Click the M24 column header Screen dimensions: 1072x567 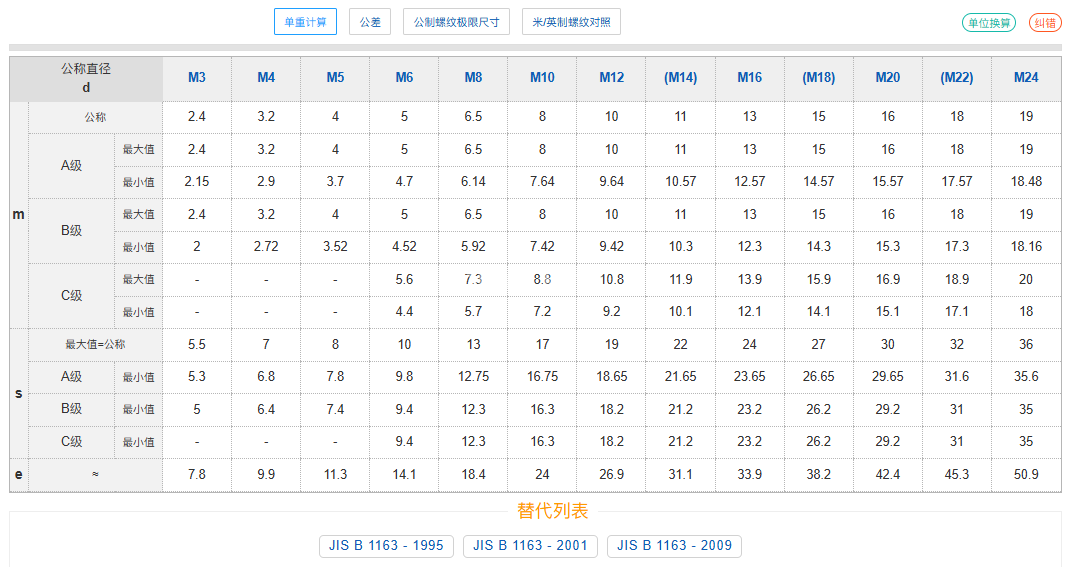(1026, 78)
